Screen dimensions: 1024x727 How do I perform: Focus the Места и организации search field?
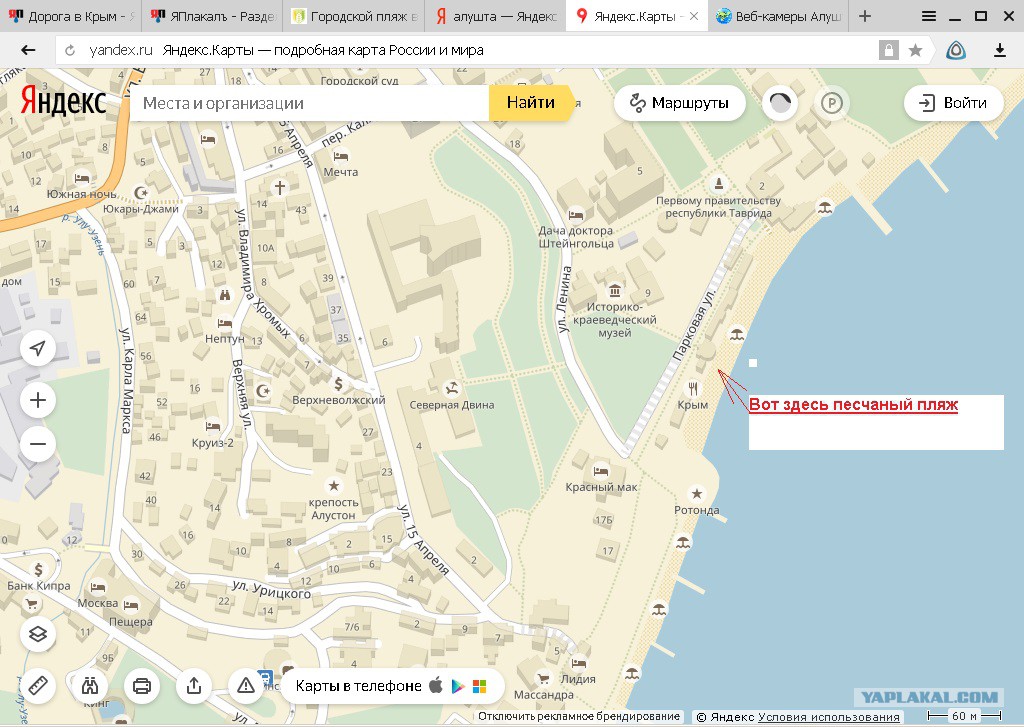click(x=310, y=103)
